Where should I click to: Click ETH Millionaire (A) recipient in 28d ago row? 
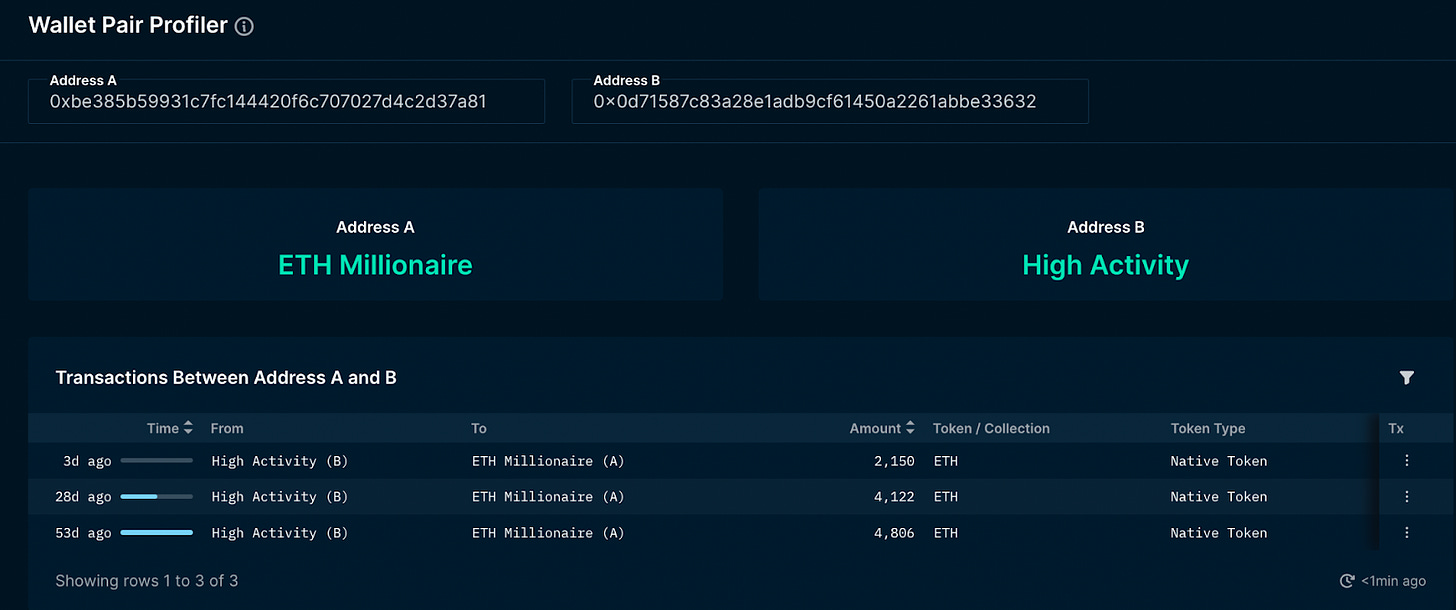coord(548,497)
